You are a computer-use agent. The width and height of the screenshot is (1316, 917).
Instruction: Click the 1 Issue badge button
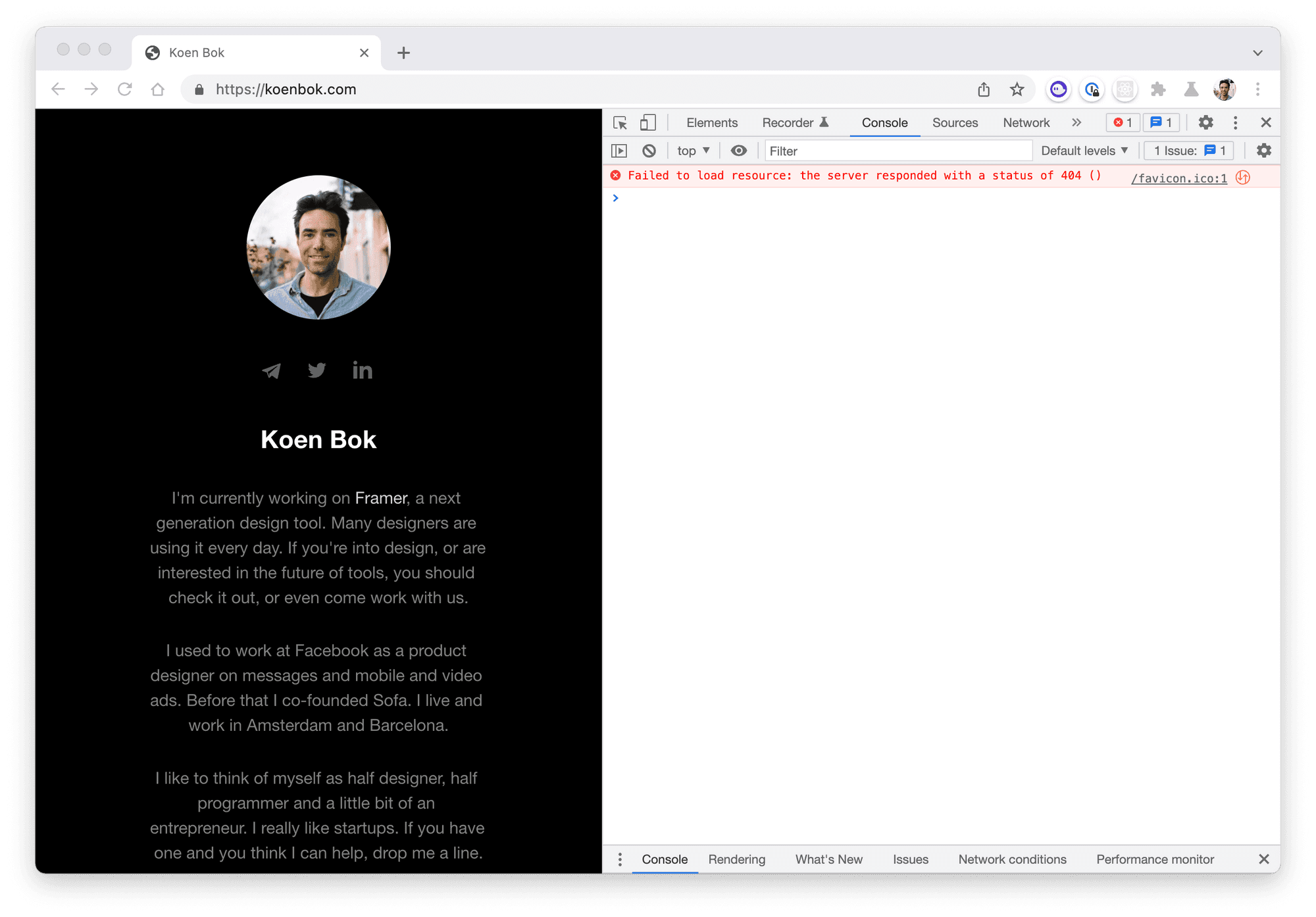point(1188,151)
